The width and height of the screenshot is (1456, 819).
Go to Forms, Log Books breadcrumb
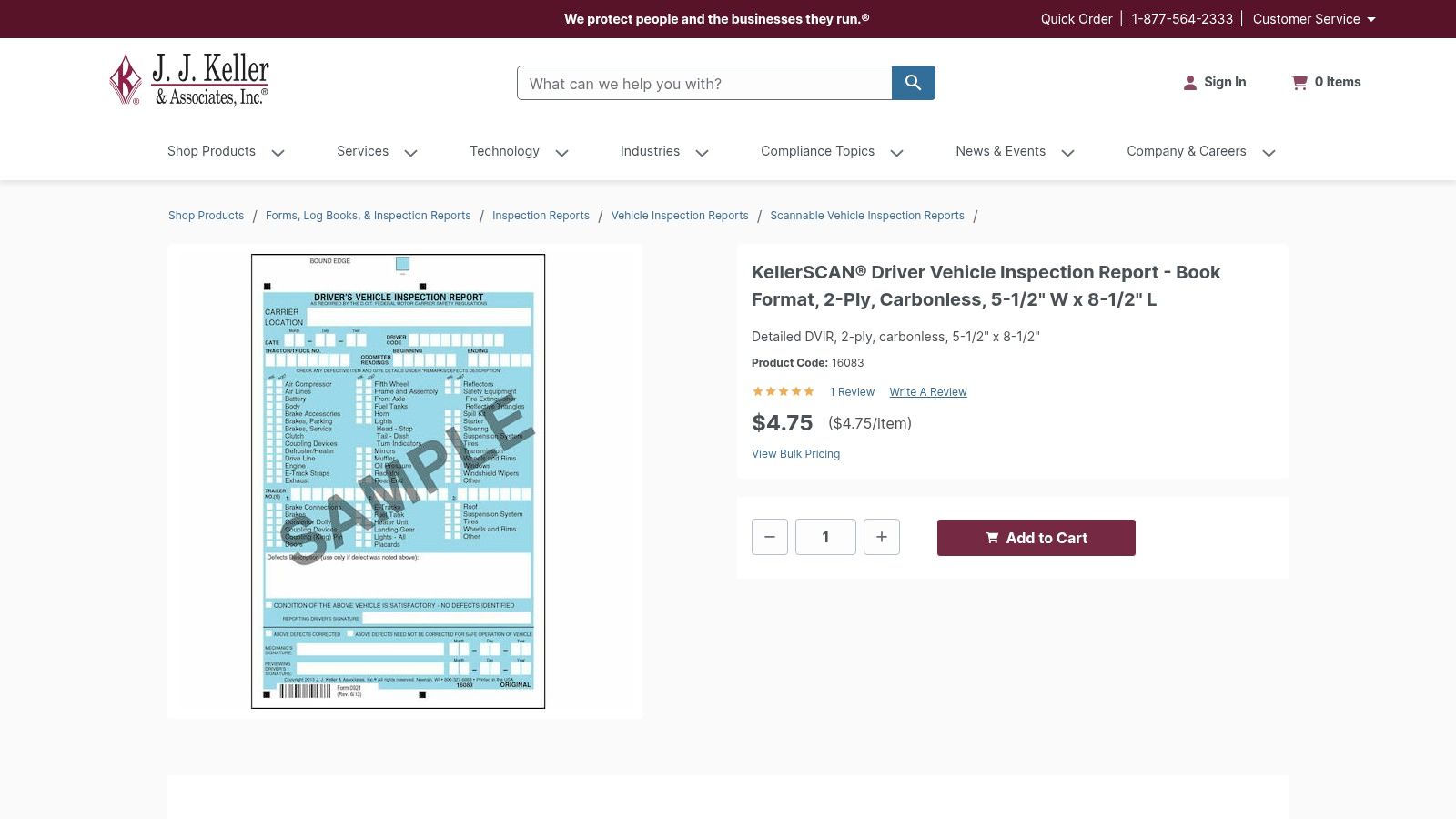[x=368, y=216]
